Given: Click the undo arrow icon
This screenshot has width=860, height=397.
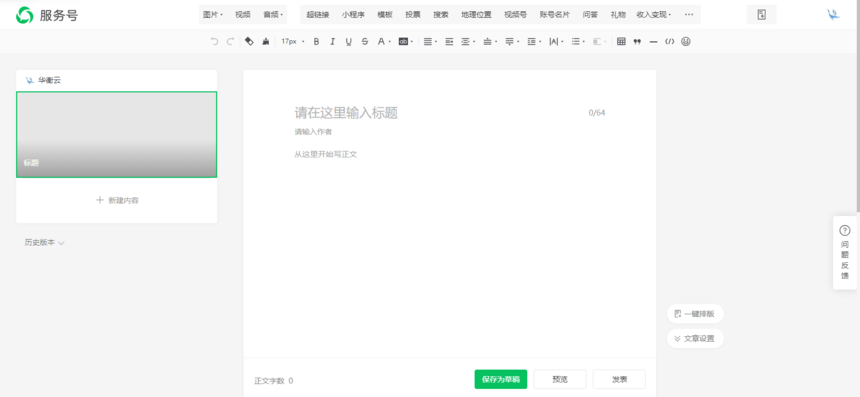Looking at the screenshot, I should [214, 42].
